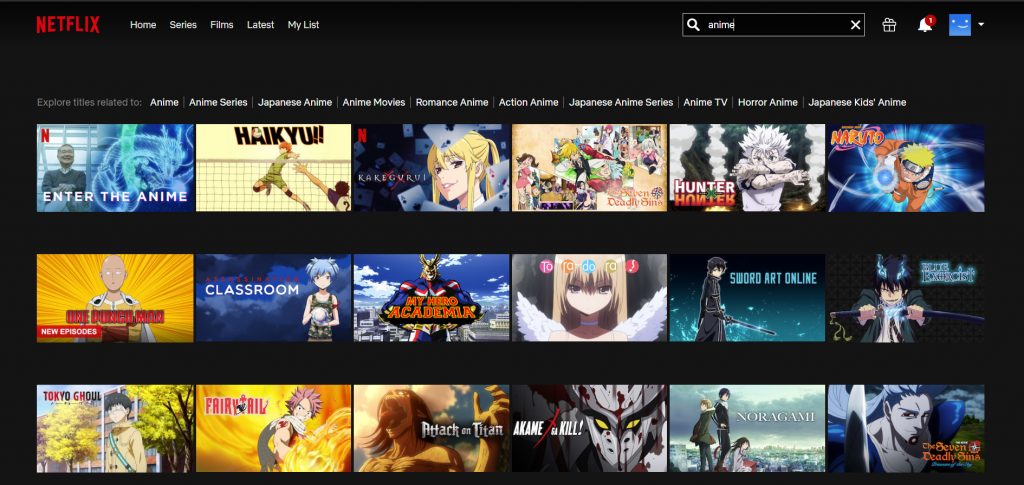The height and width of the screenshot is (485, 1024).
Task: Expand the profile dropdown arrow
Action: [981, 25]
